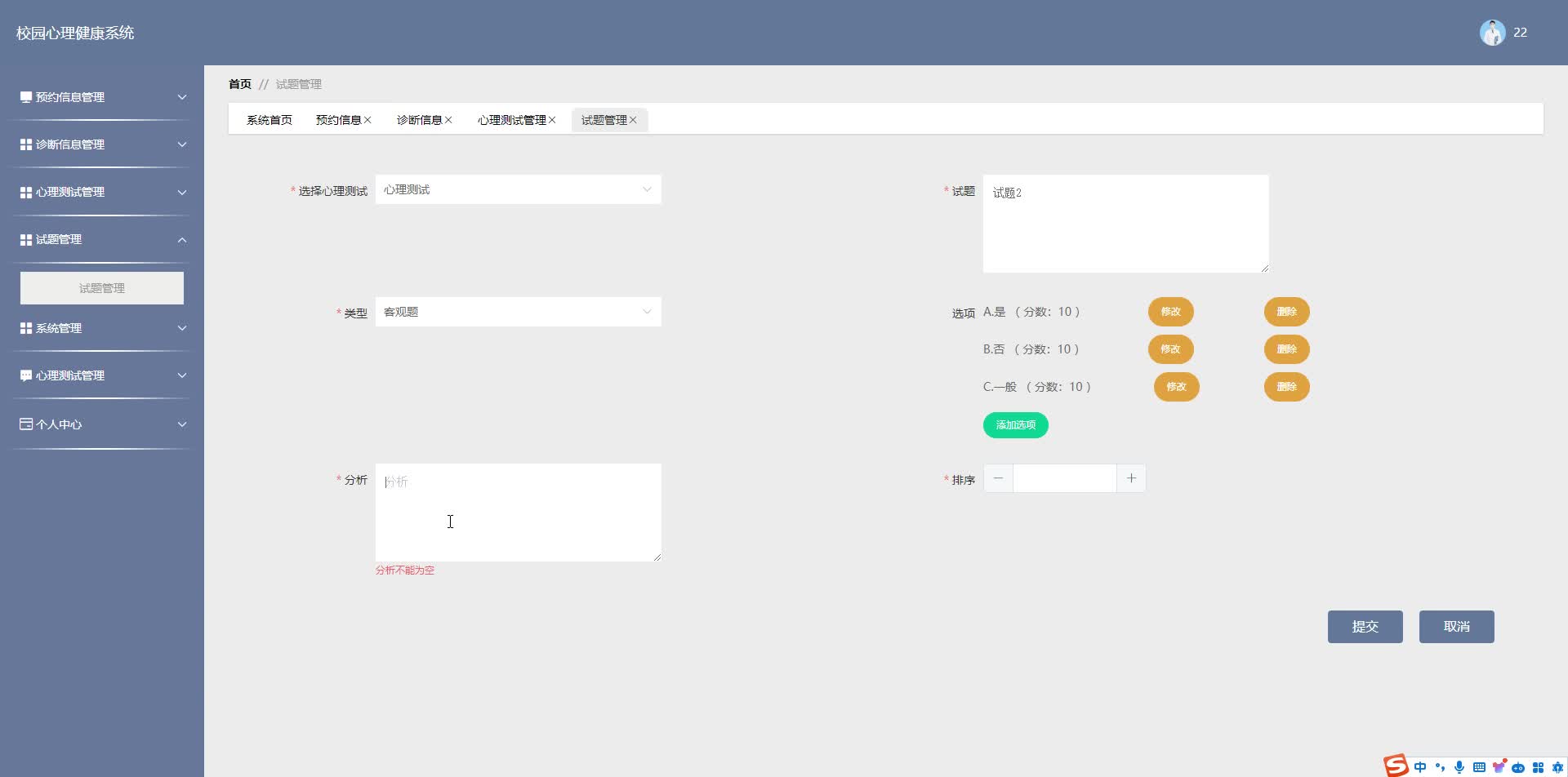This screenshot has height=777, width=1568.
Task: Expand the 系统管理 sidebar menu
Action: click(102, 328)
